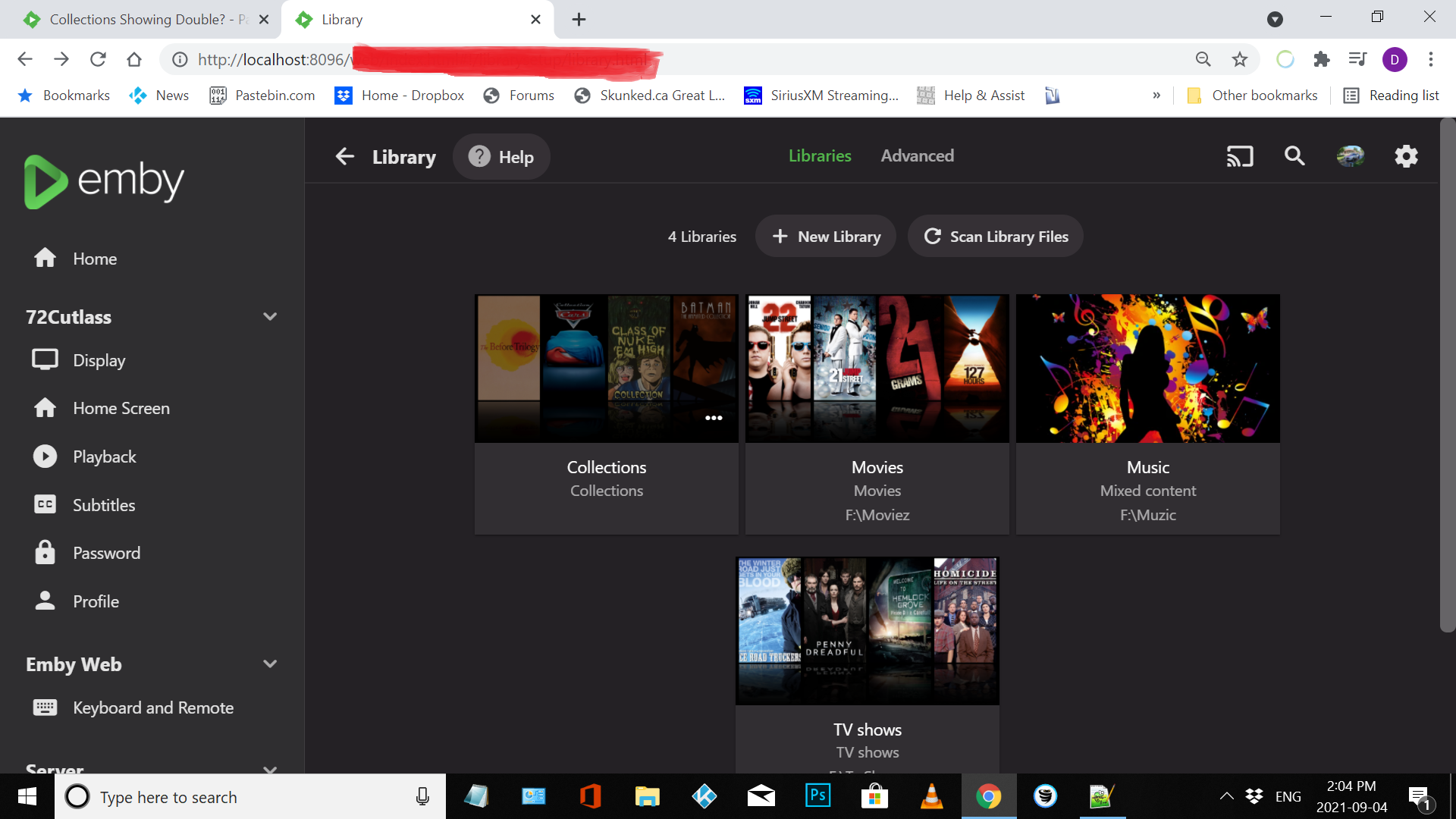
Task: Open the settings gear icon
Action: tap(1406, 156)
